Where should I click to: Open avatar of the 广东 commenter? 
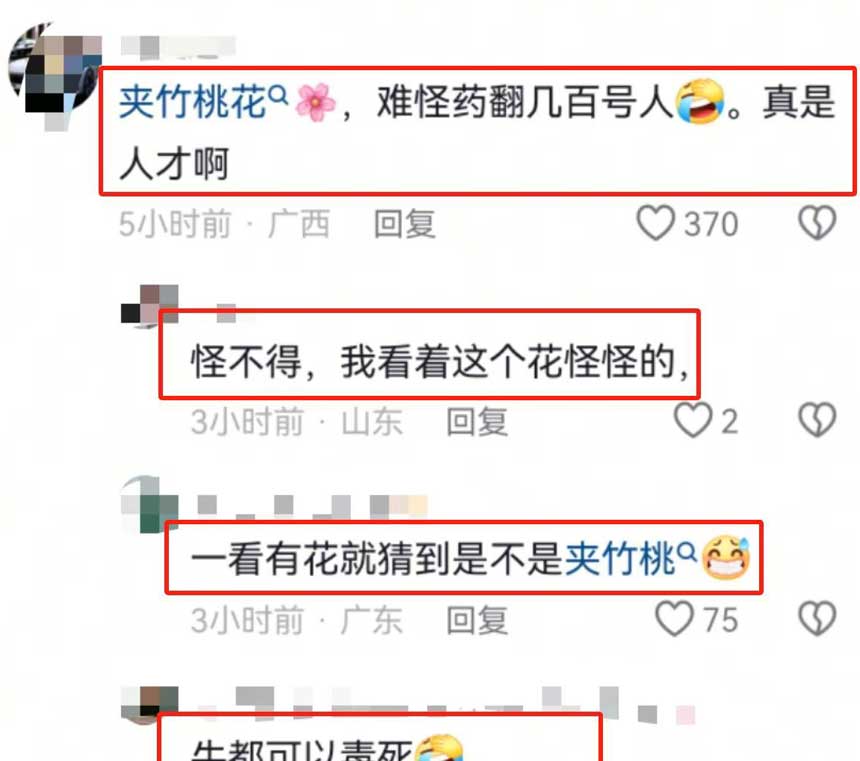(x=149, y=505)
